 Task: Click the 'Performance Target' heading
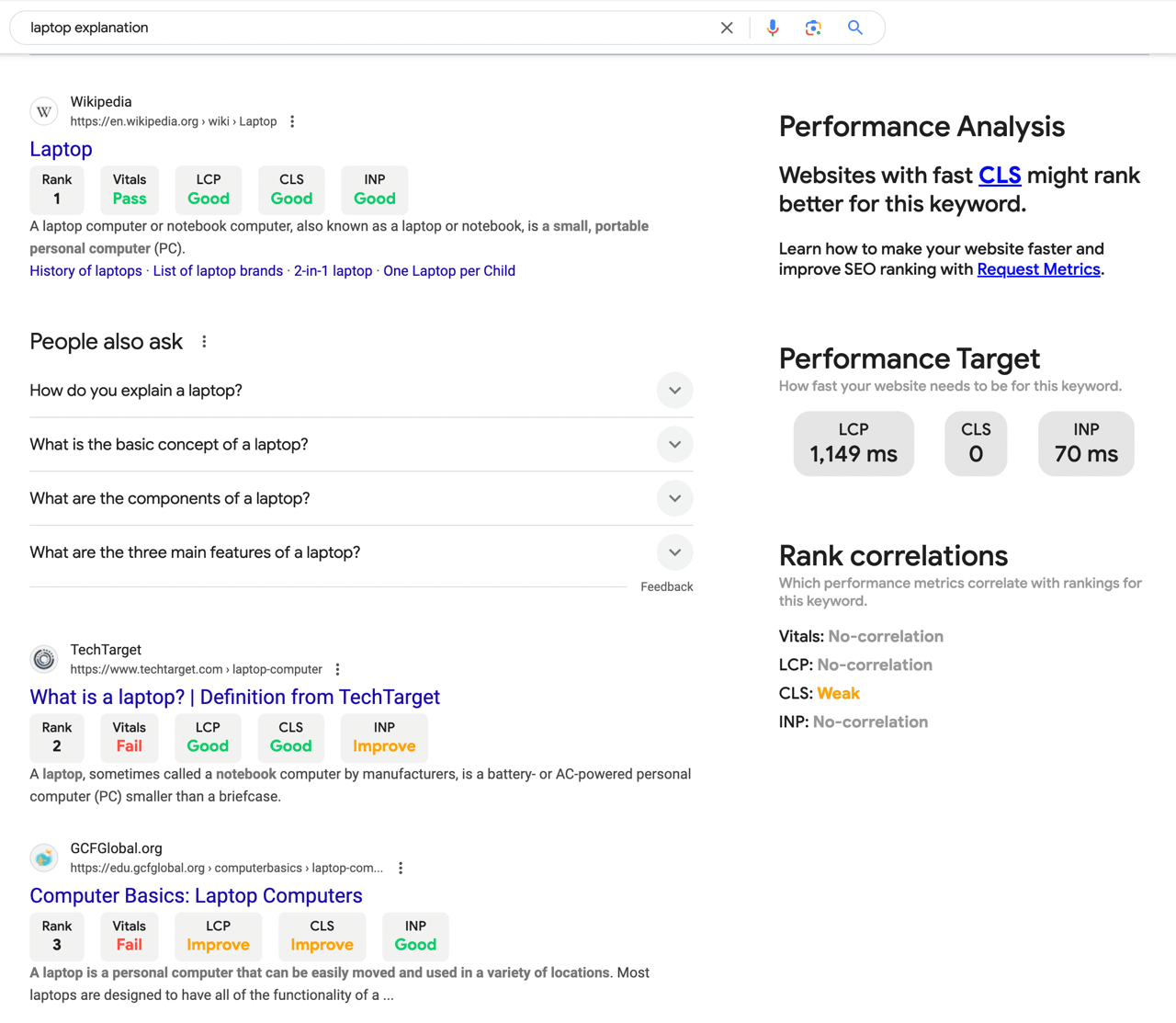point(910,358)
